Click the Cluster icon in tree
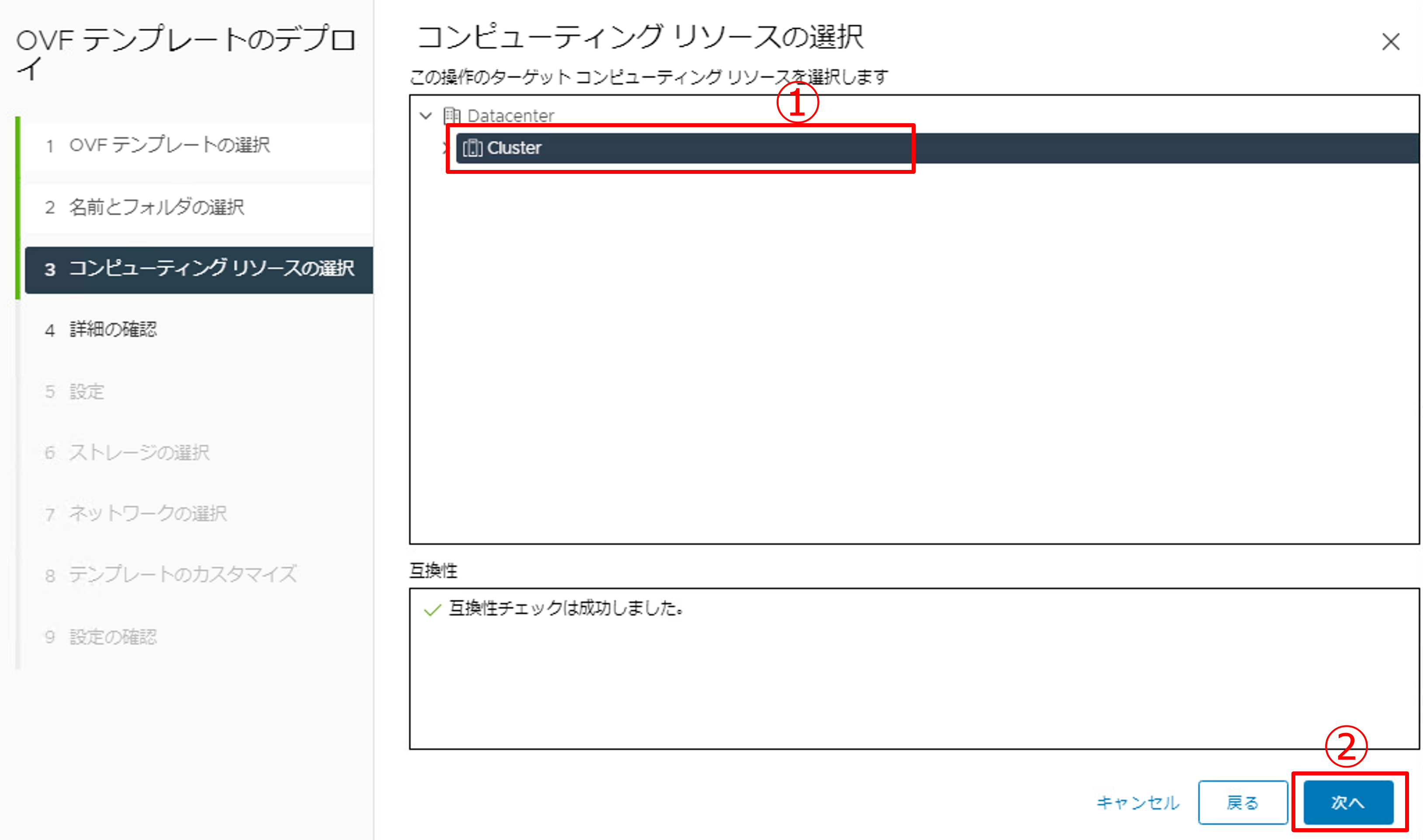 coord(472,148)
